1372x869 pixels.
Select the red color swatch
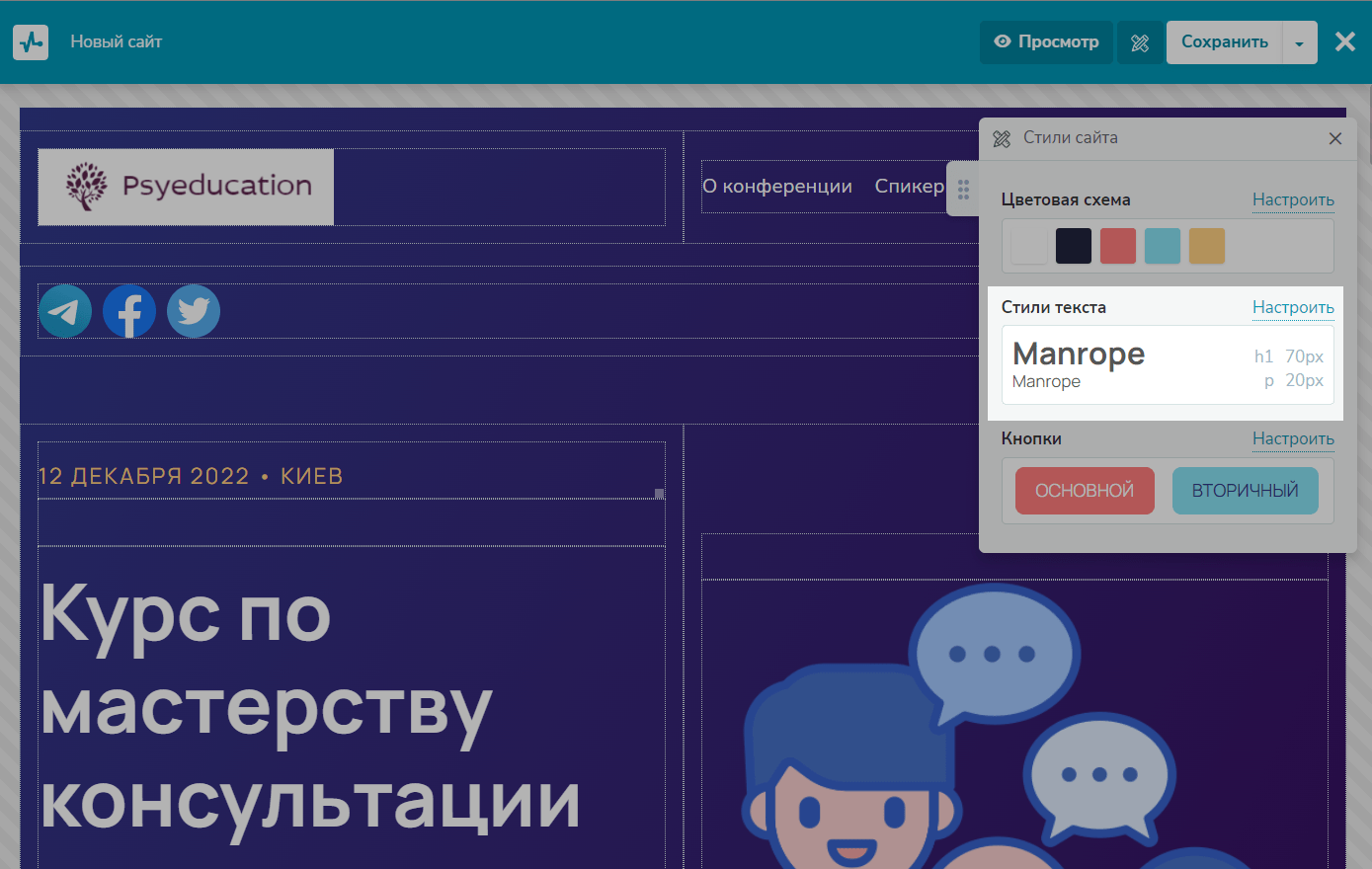point(1118,246)
